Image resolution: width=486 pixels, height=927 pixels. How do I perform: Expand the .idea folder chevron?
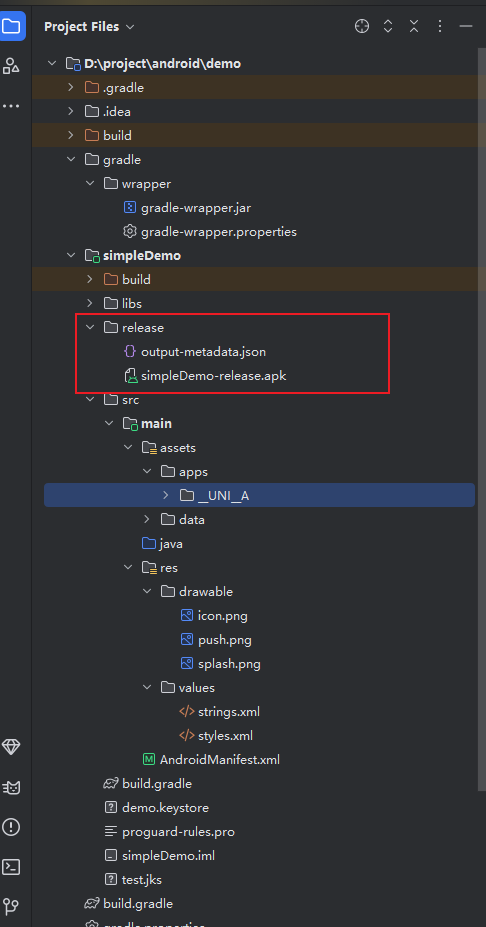pos(71,111)
